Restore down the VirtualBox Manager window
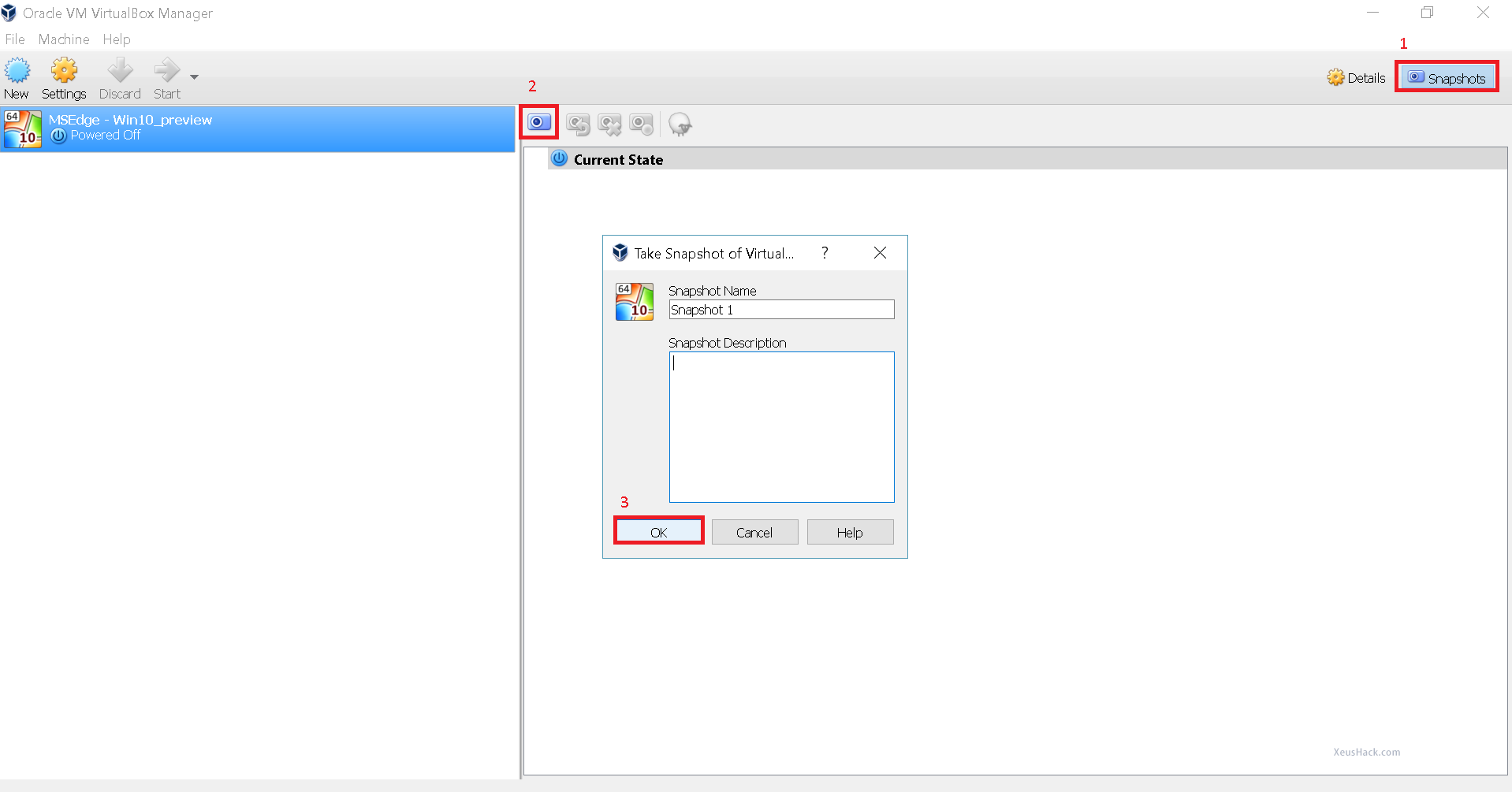This screenshot has width=1512, height=792. point(1427,13)
